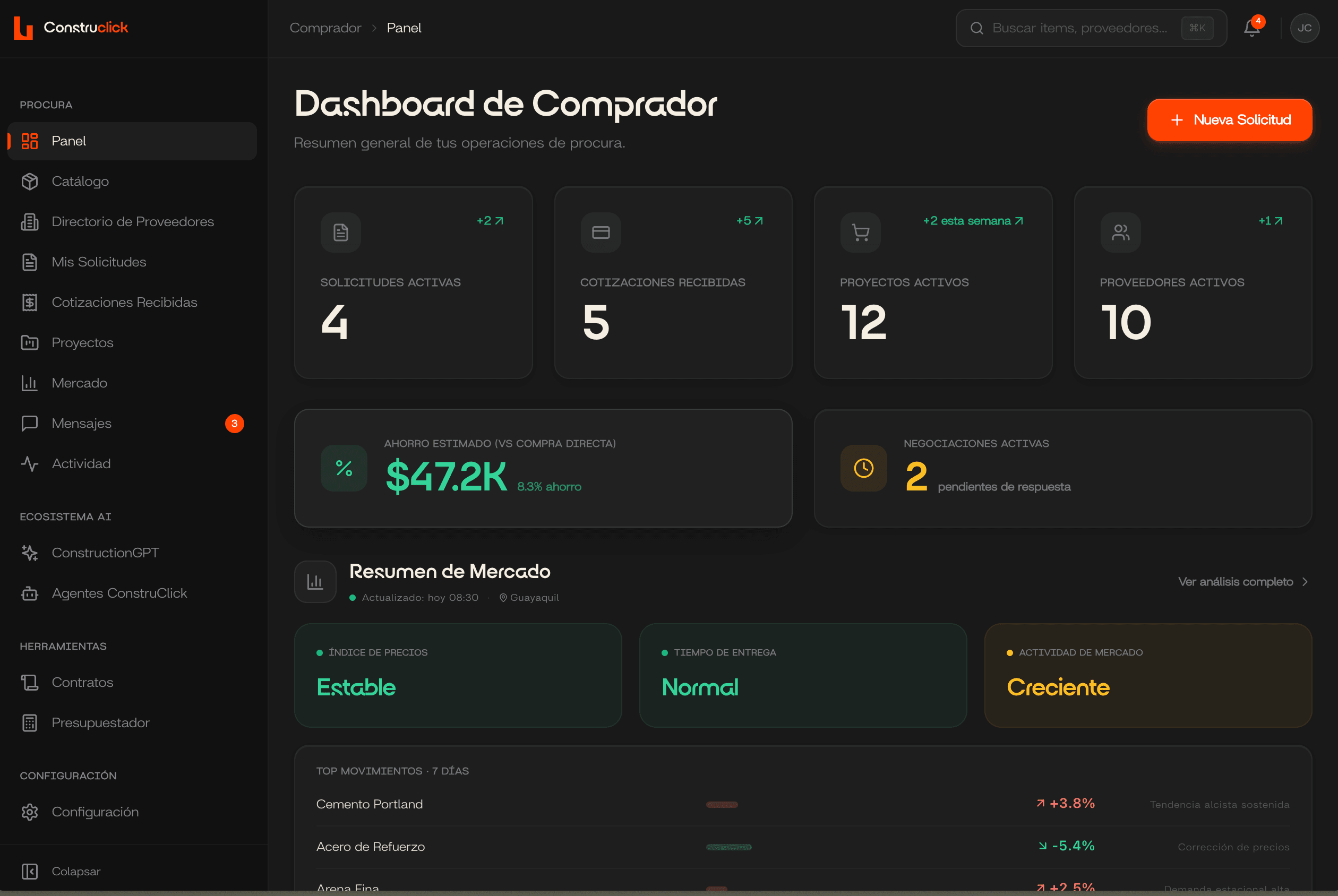The image size is (1338, 896).
Task: Click the ⌘K shortcut hint
Action: [1197, 28]
